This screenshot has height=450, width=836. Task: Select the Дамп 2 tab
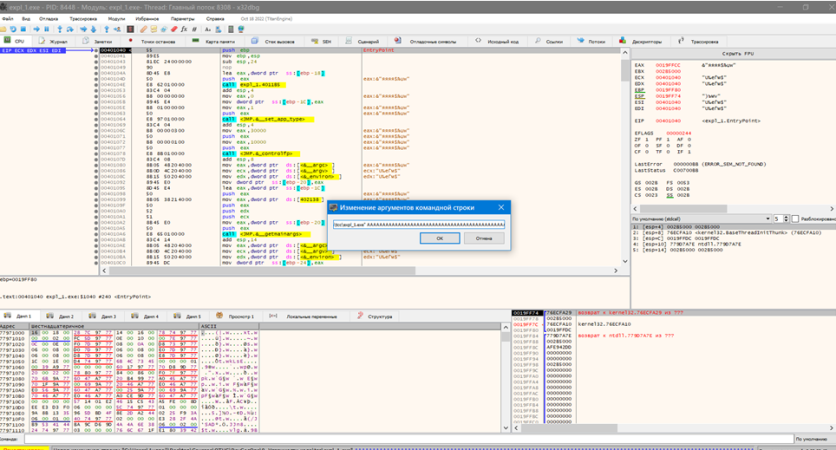tap(65, 316)
